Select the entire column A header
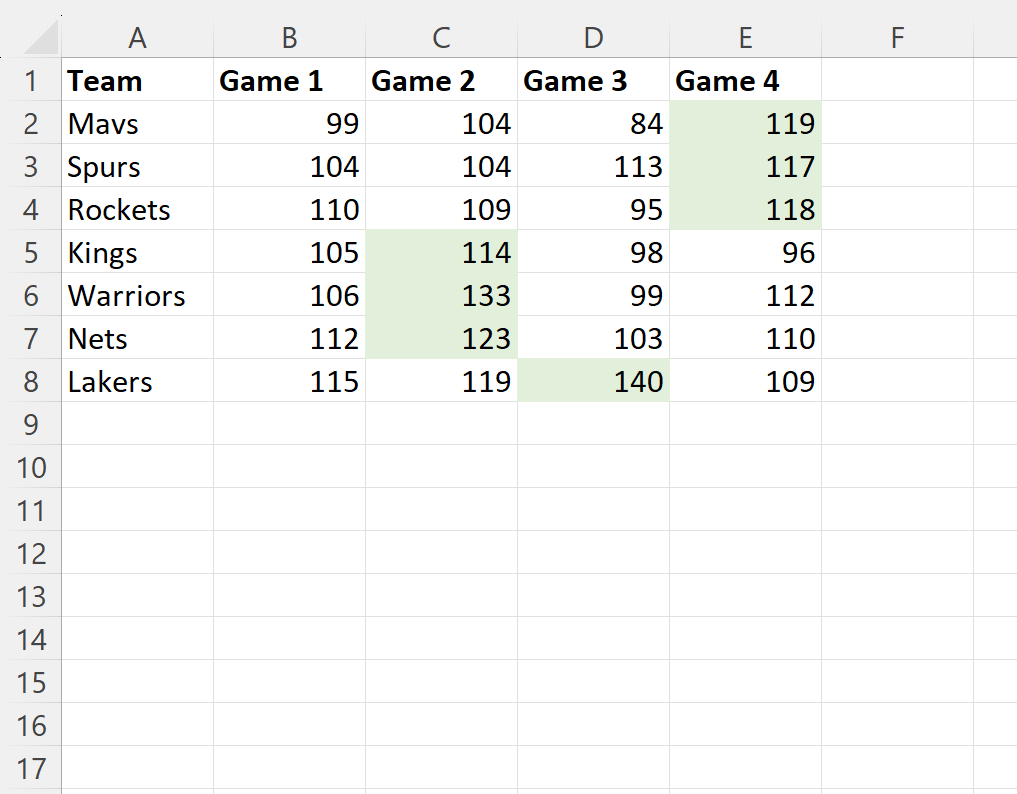The height and width of the screenshot is (794, 1017). (x=137, y=37)
